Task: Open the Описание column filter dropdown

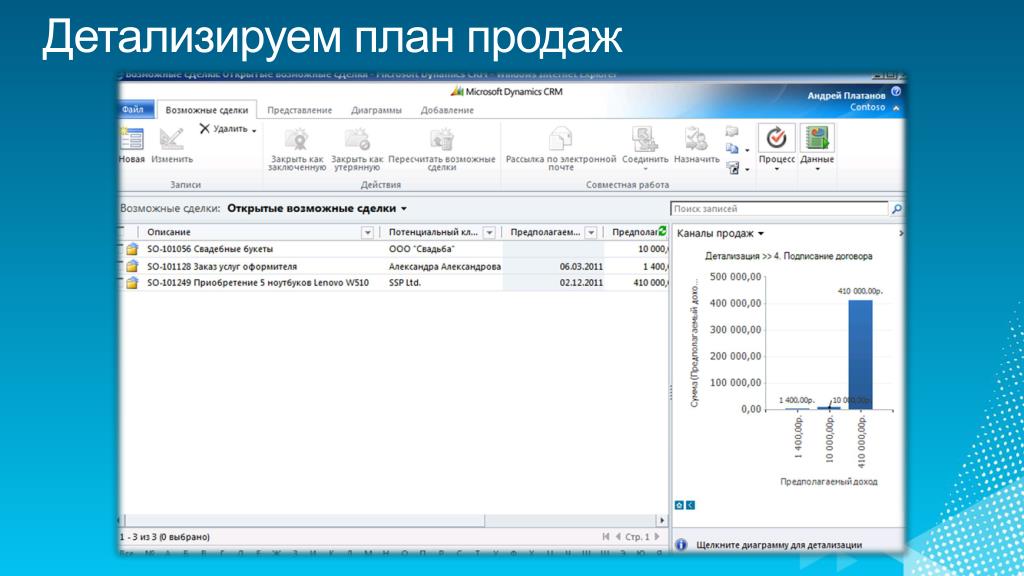Action: pos(367,232)
